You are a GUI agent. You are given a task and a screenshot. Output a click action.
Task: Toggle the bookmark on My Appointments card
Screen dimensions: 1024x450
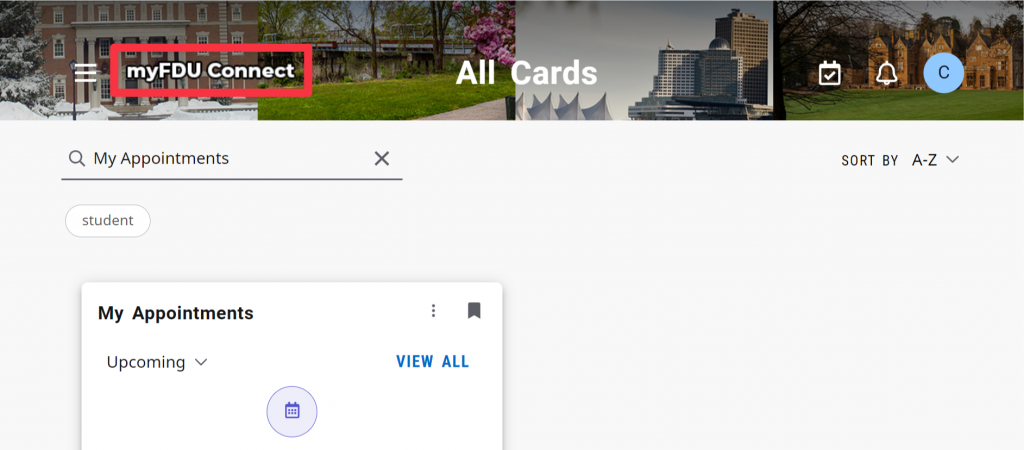click(474, 311)
